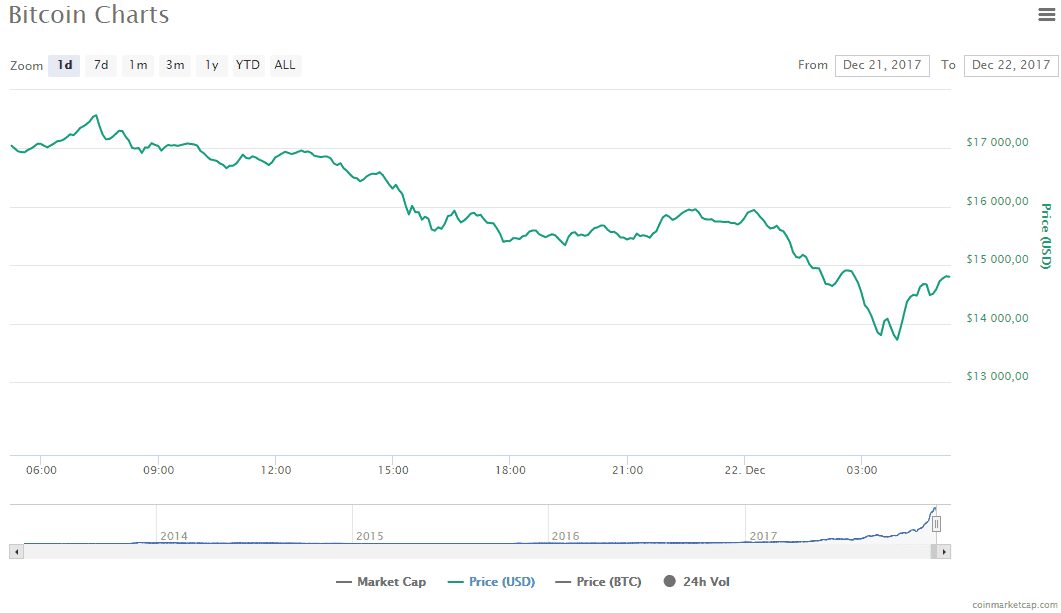Toggle the 24h Vol legend circle
Screen dimensions: 1061x613
pos(669,581)
